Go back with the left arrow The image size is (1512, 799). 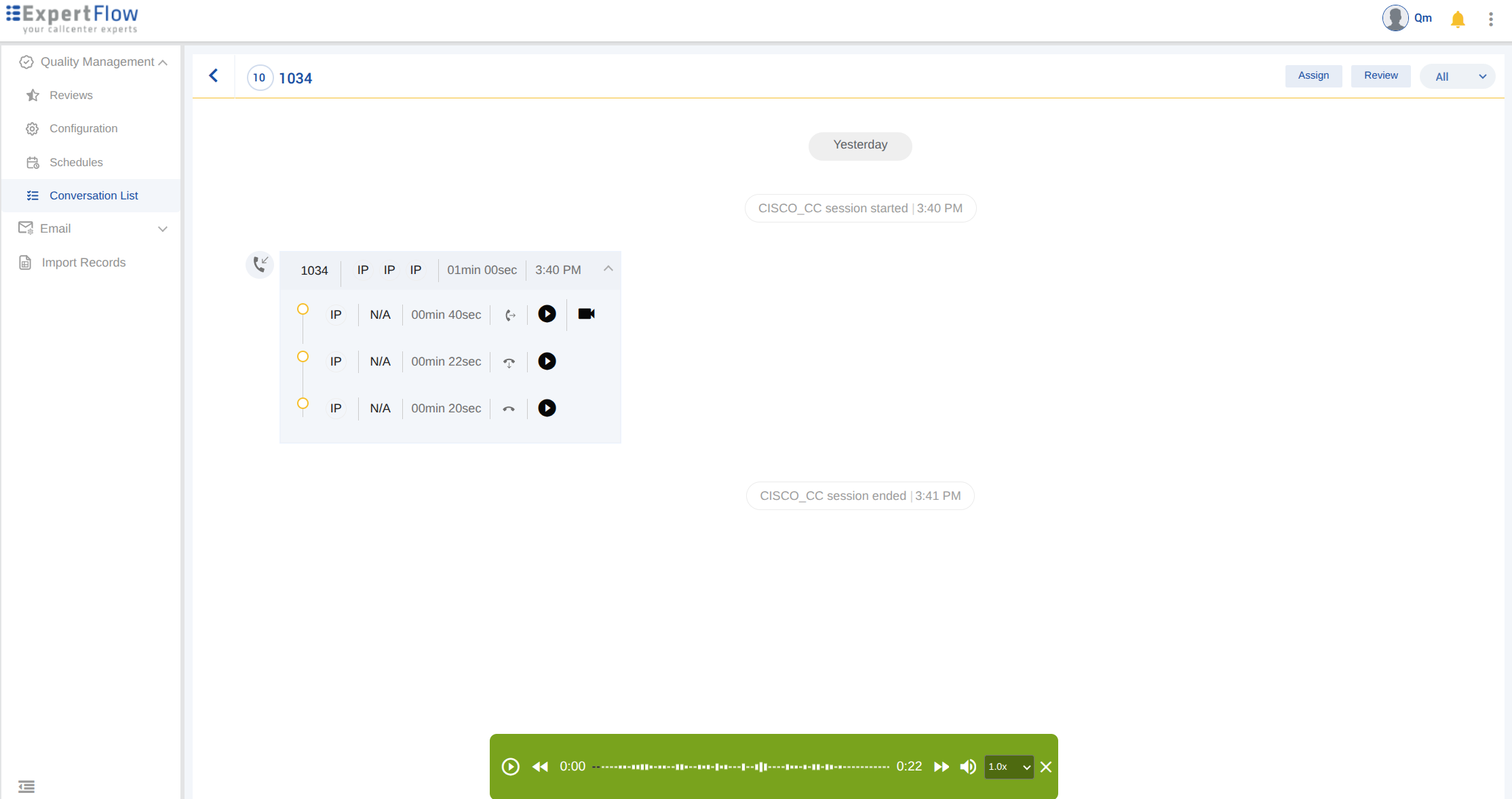click(214, 76)
